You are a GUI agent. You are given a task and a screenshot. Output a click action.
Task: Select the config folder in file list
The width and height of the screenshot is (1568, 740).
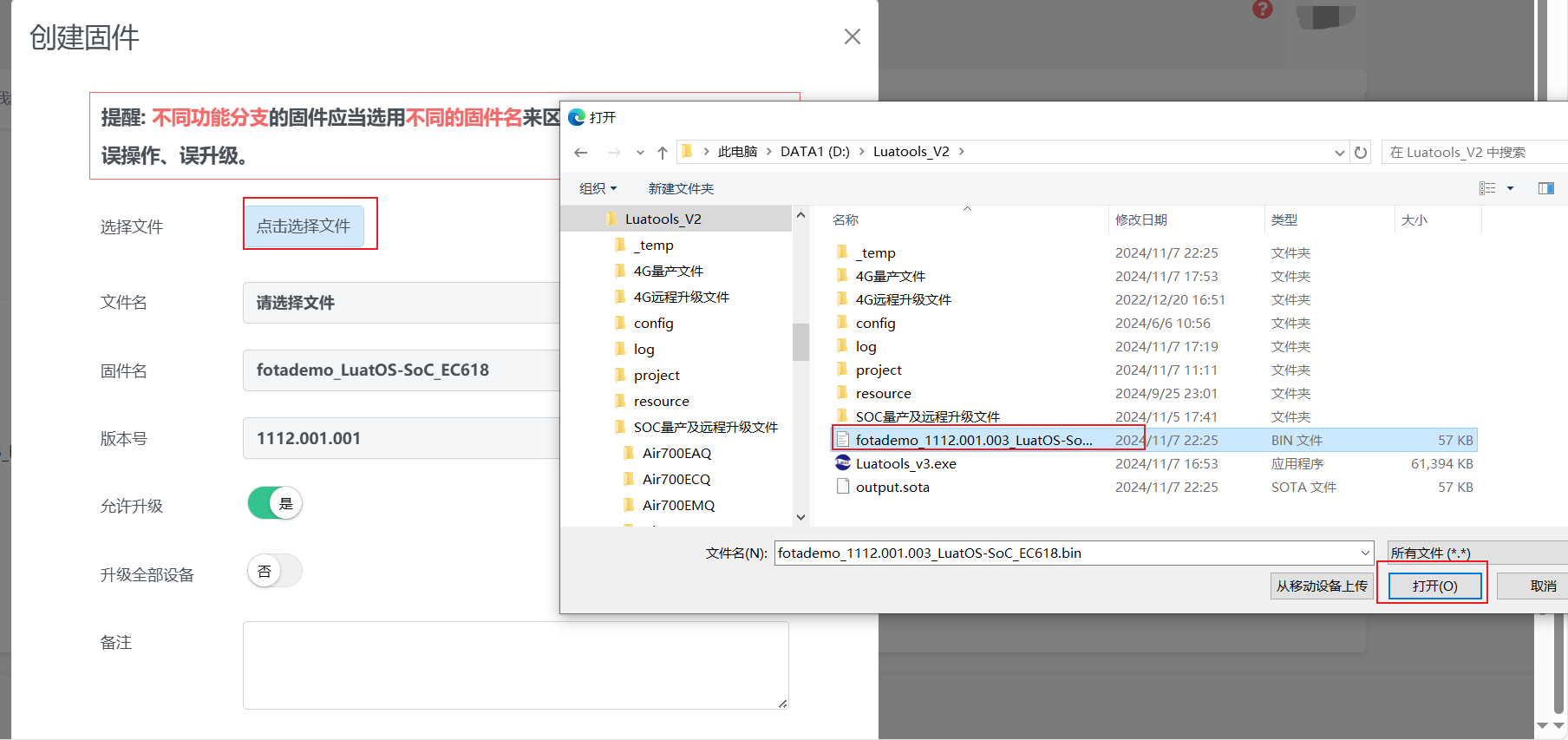(1153, 323)
